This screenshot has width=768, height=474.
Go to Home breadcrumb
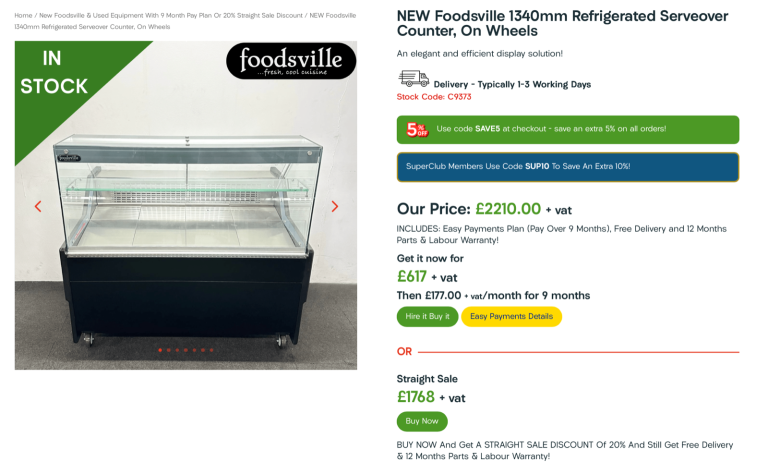pyautogui.click(x=23, y=16)
